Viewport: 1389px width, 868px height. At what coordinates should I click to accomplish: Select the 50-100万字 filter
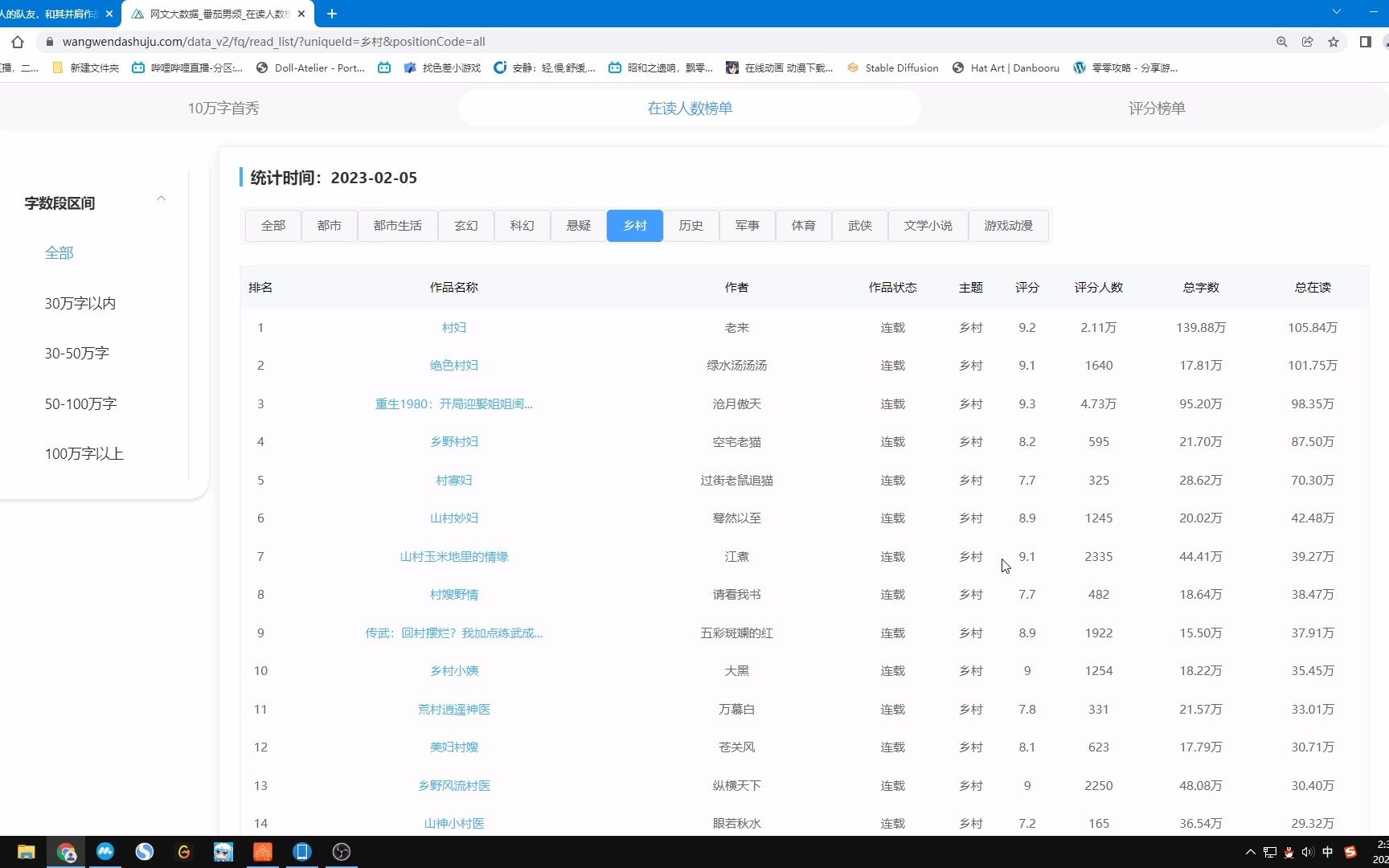click(x=81, y=404)
